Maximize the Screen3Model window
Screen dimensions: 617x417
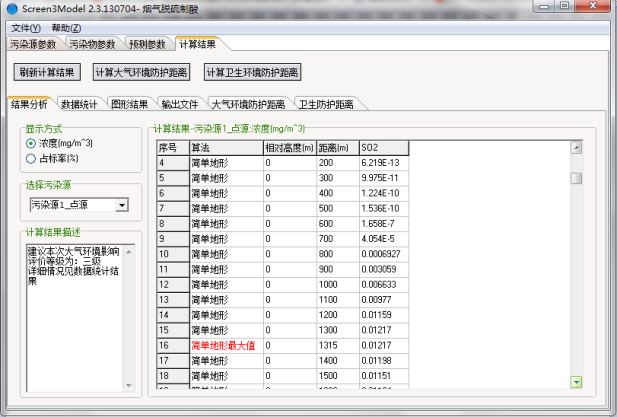(x=564, y=6)
